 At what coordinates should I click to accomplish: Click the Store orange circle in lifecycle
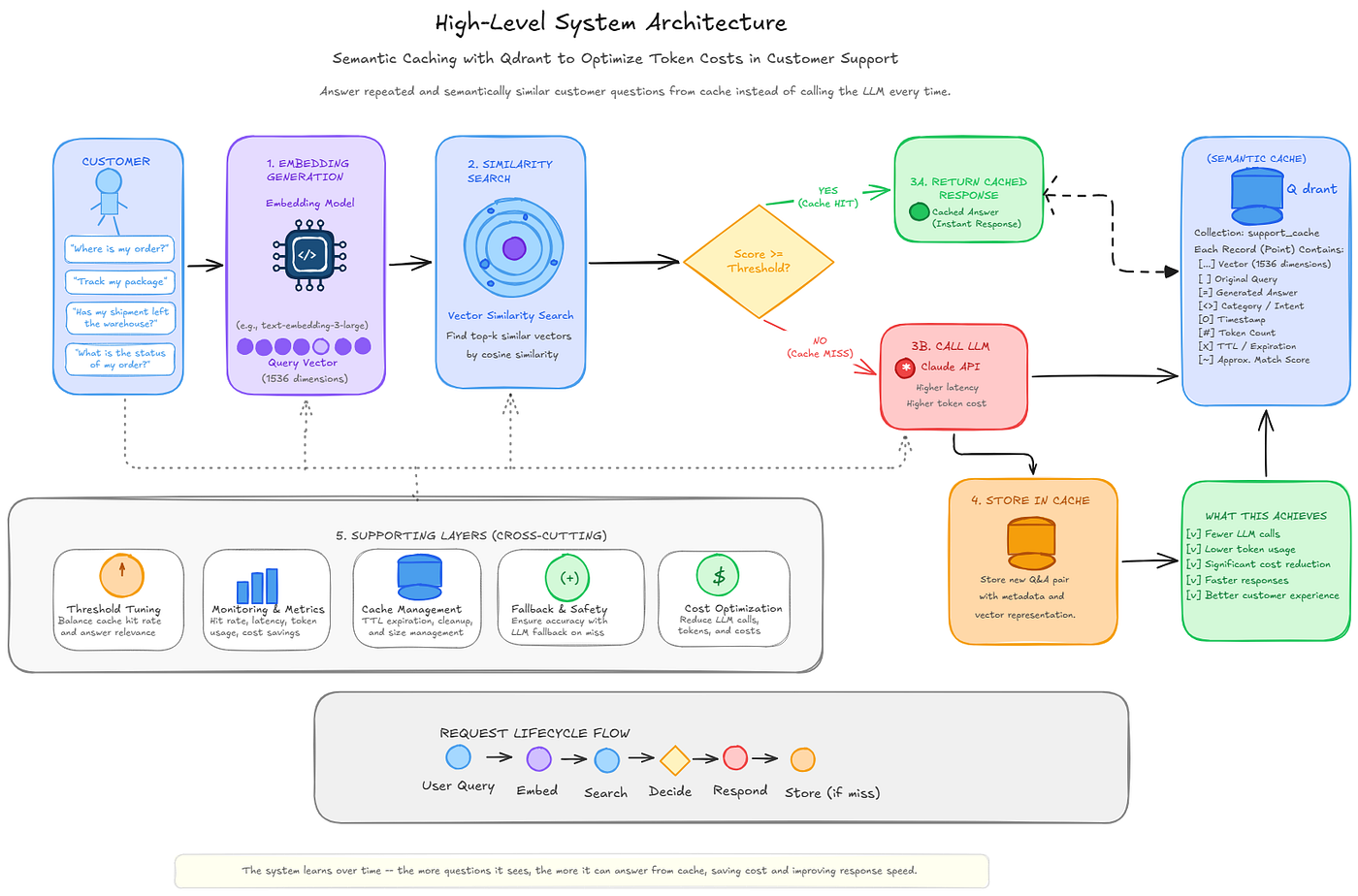pos(803,759)
